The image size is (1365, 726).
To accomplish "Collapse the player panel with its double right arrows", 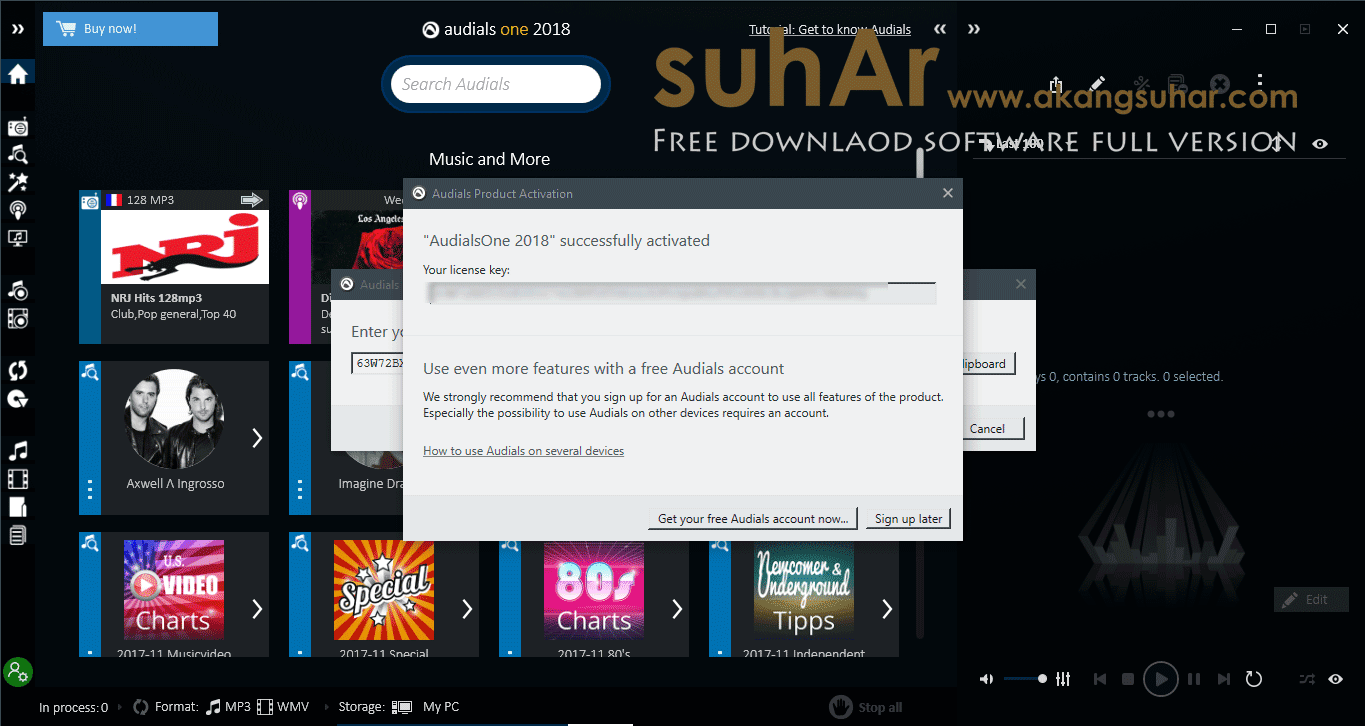I will 974,29.
